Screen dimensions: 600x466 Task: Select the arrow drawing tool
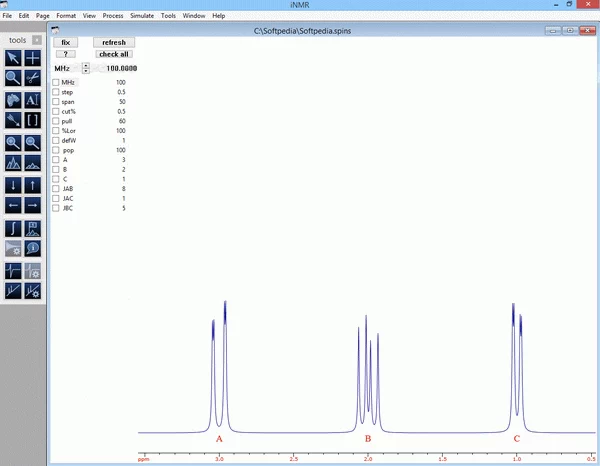pos(13,120)
